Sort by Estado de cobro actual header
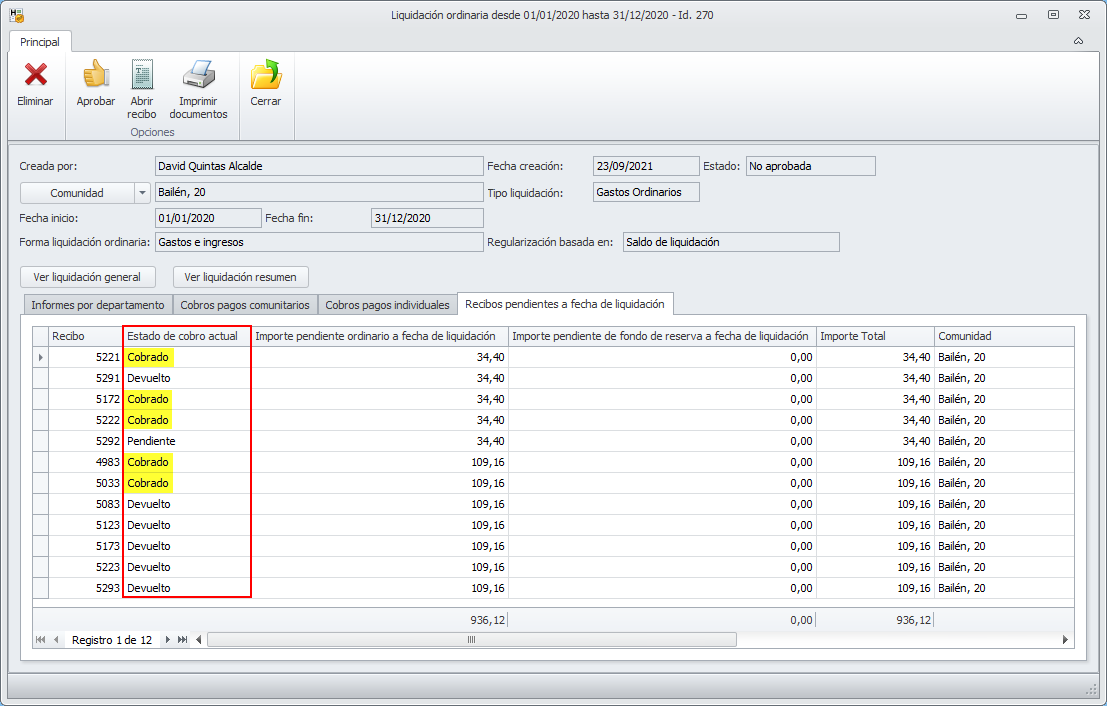Screen dimensions: 1107x706 [187, 336]
